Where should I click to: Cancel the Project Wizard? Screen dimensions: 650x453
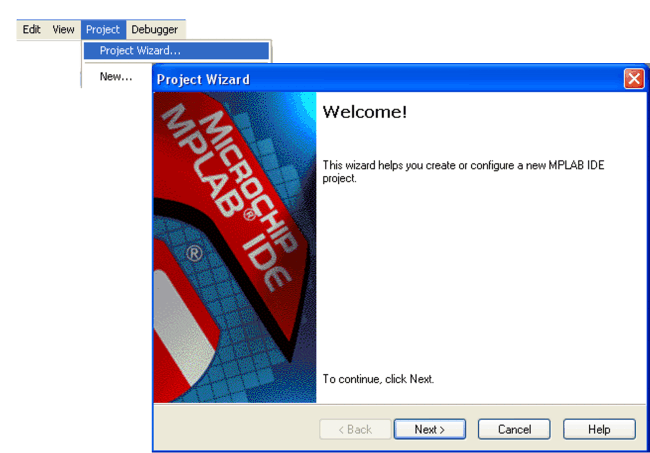pyautogui.click(x=514, y=429)
